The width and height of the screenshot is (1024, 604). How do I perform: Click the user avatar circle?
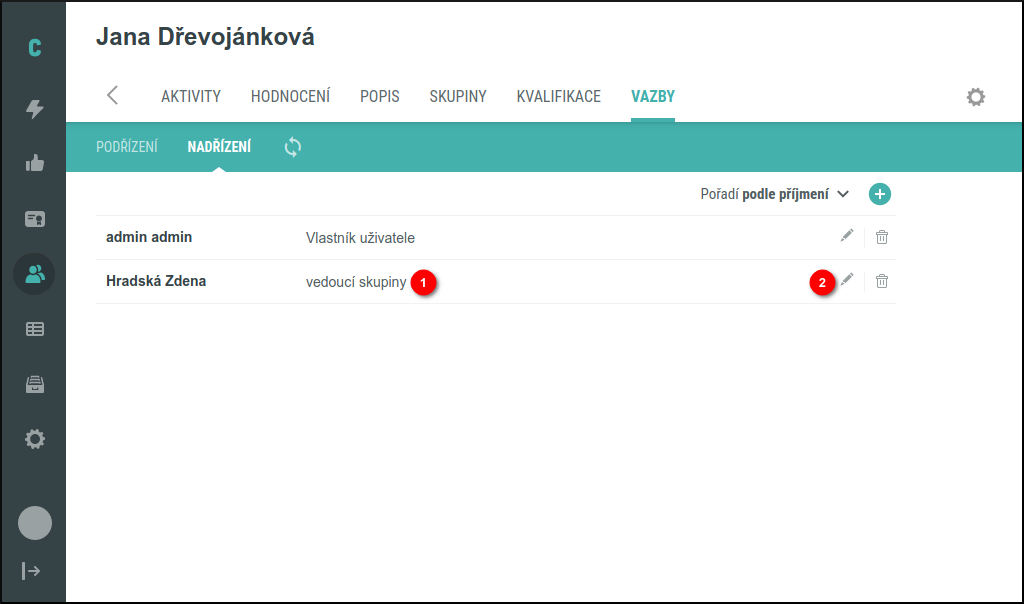[35, 523]
